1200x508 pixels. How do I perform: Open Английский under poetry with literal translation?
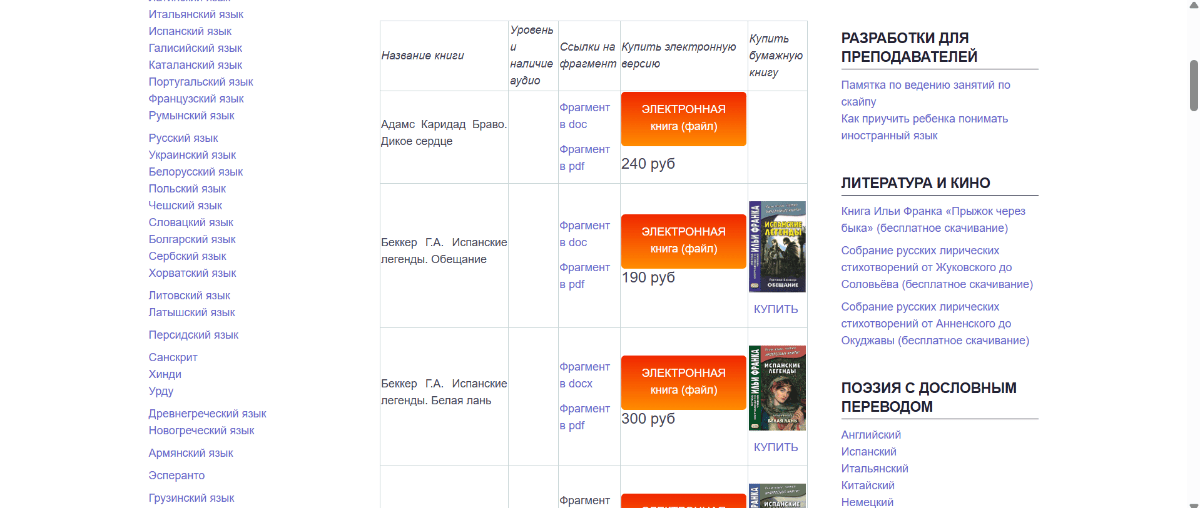[x=871, y=435]
